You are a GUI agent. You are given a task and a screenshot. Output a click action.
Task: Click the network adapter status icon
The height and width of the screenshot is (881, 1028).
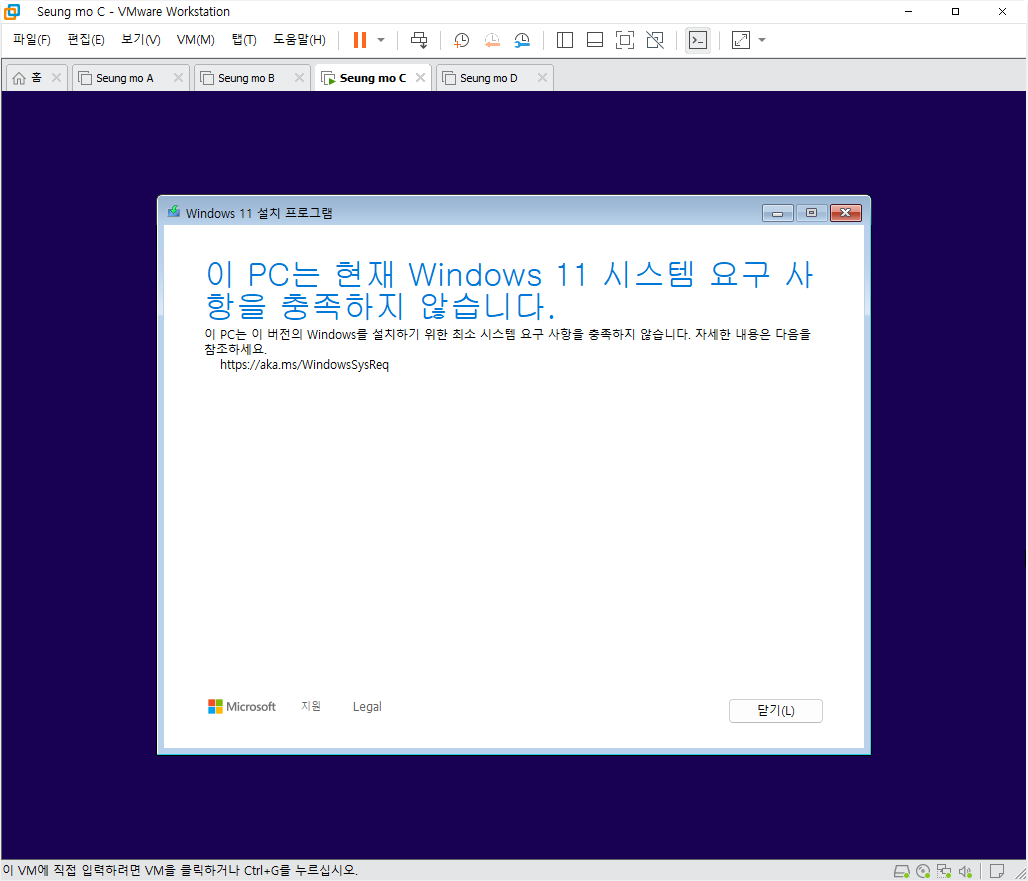point(944,871)
